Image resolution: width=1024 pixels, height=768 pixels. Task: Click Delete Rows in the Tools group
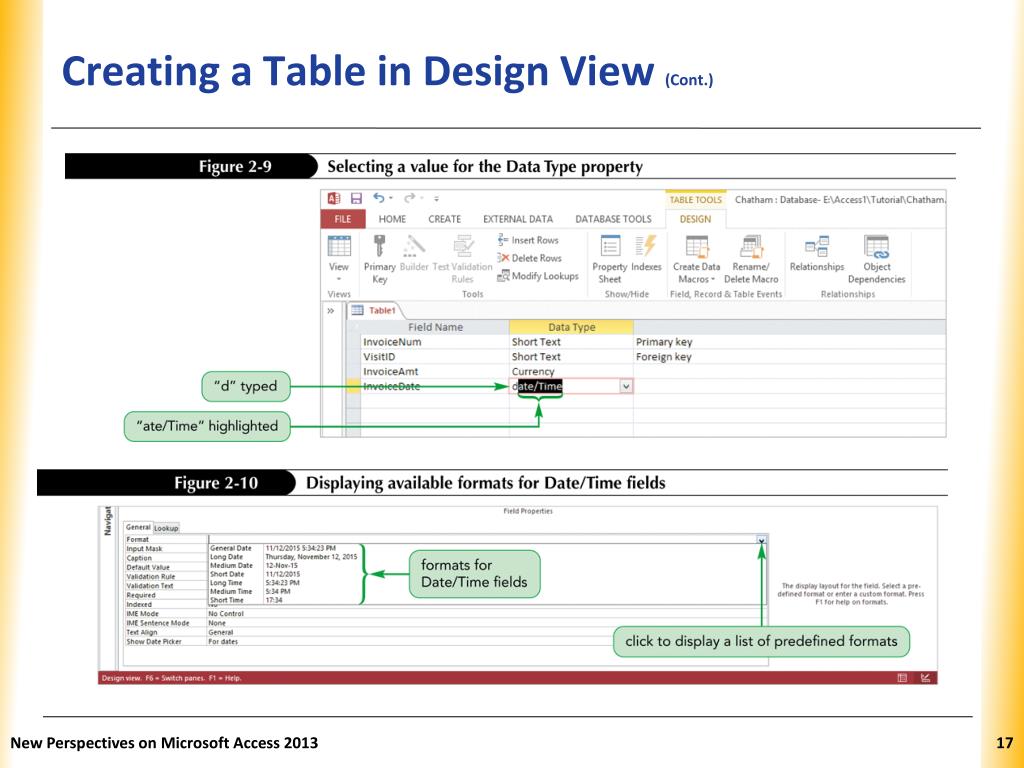click(529, 258)
